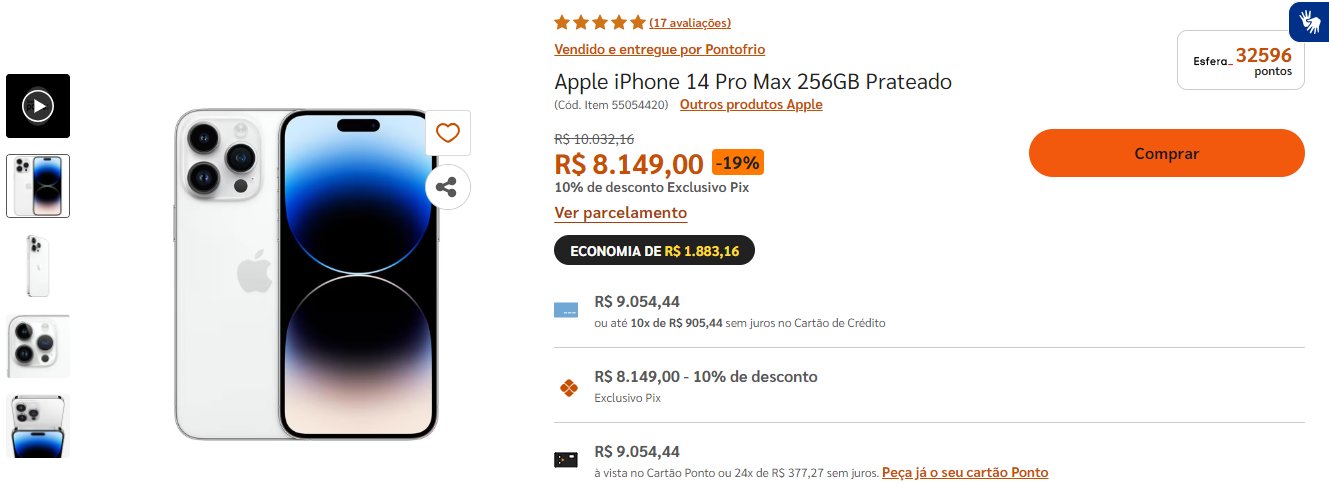Click the heart favorite icon
This screenshot has height=489, width=1329.
pos(447,133)
